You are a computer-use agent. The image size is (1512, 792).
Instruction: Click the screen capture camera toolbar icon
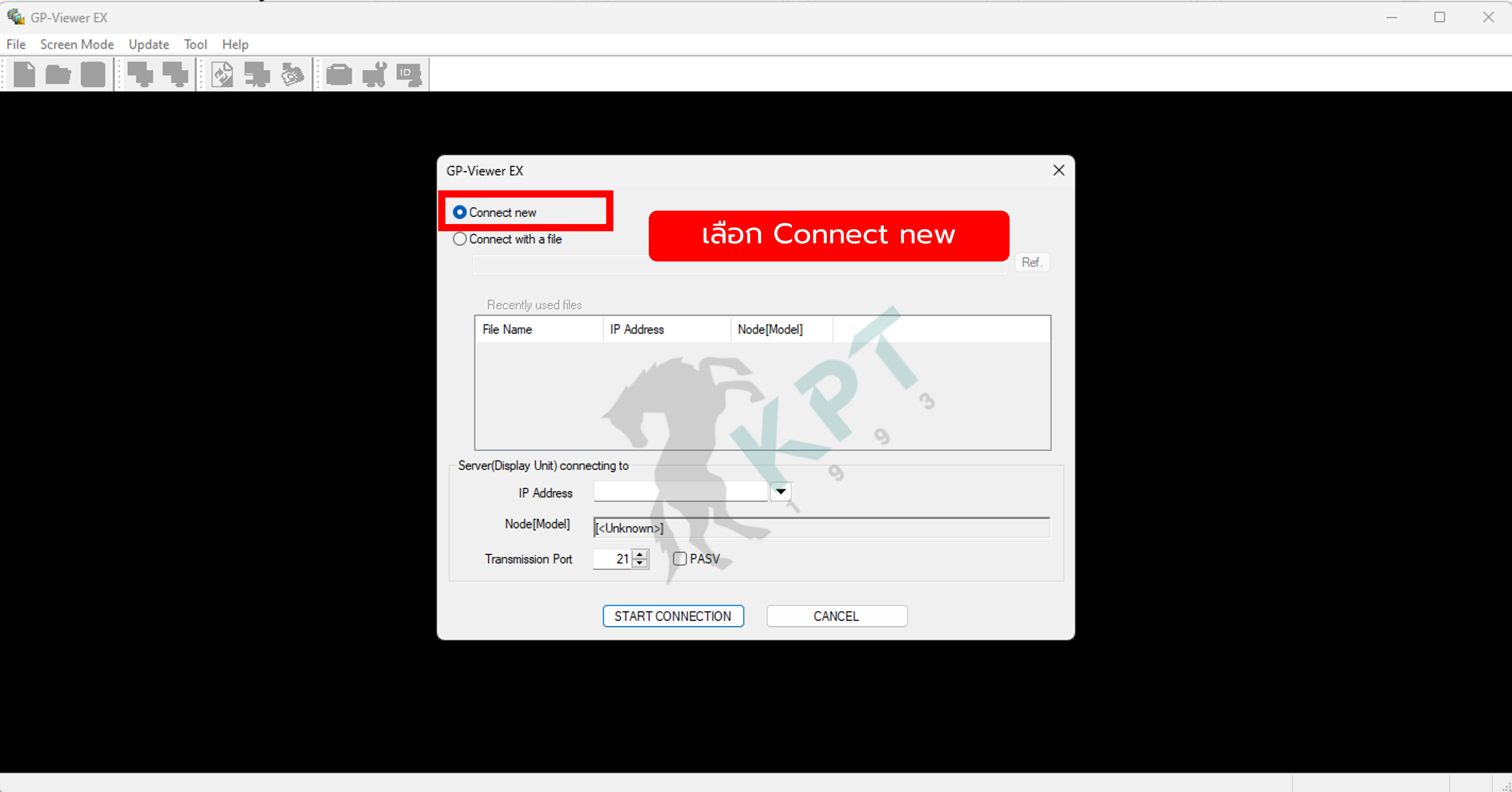tap(292, 75)
